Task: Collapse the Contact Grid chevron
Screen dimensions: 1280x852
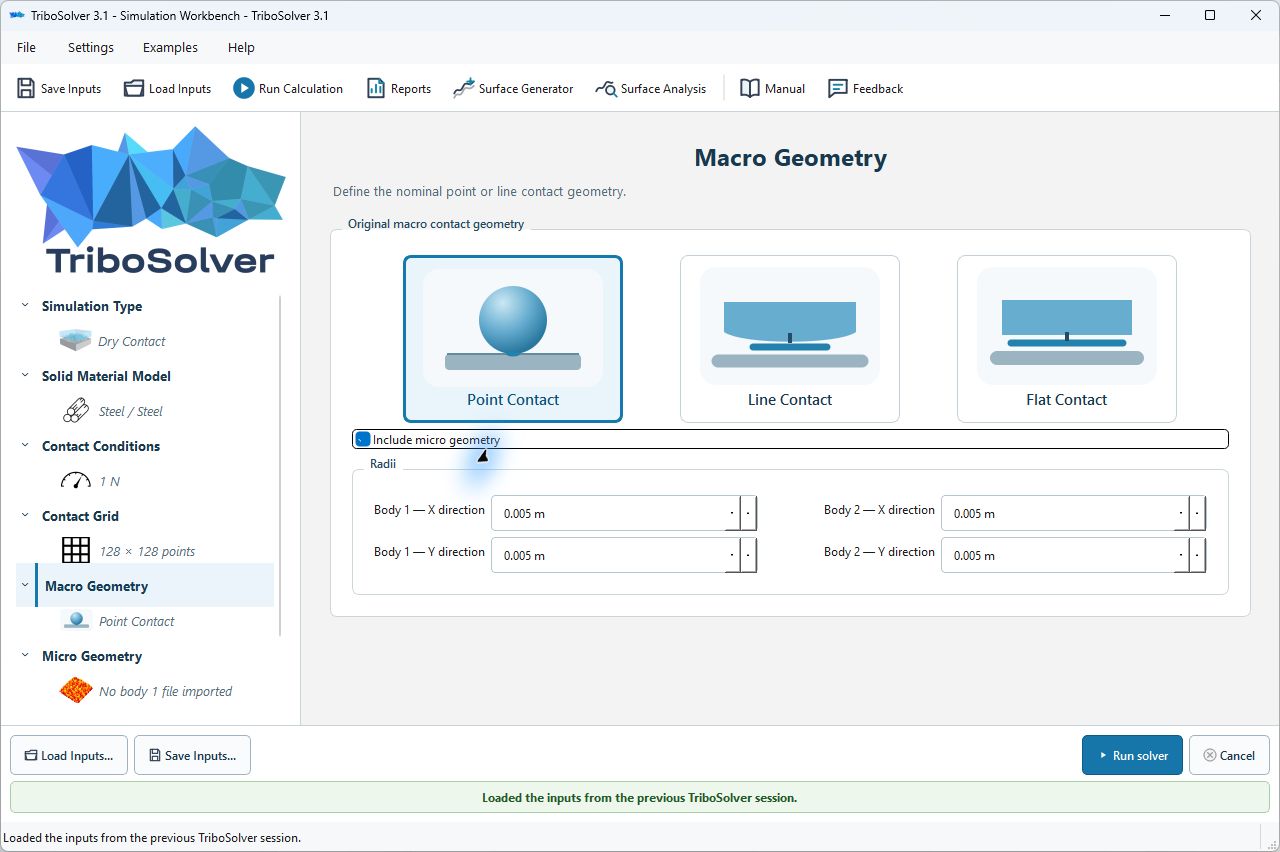Action: tap(25, 516)
